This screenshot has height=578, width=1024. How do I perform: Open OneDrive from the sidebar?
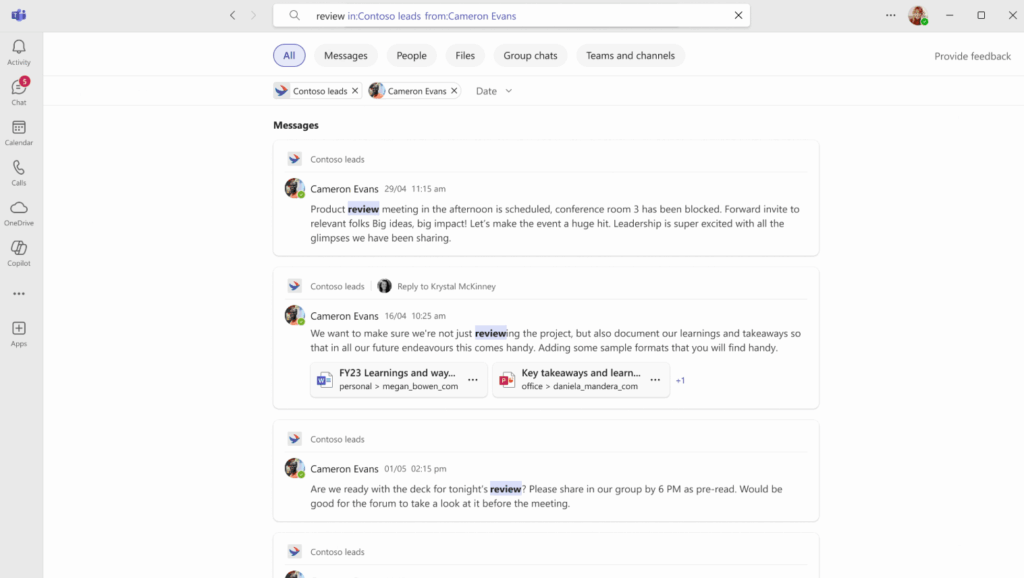(x=19, y=213)
